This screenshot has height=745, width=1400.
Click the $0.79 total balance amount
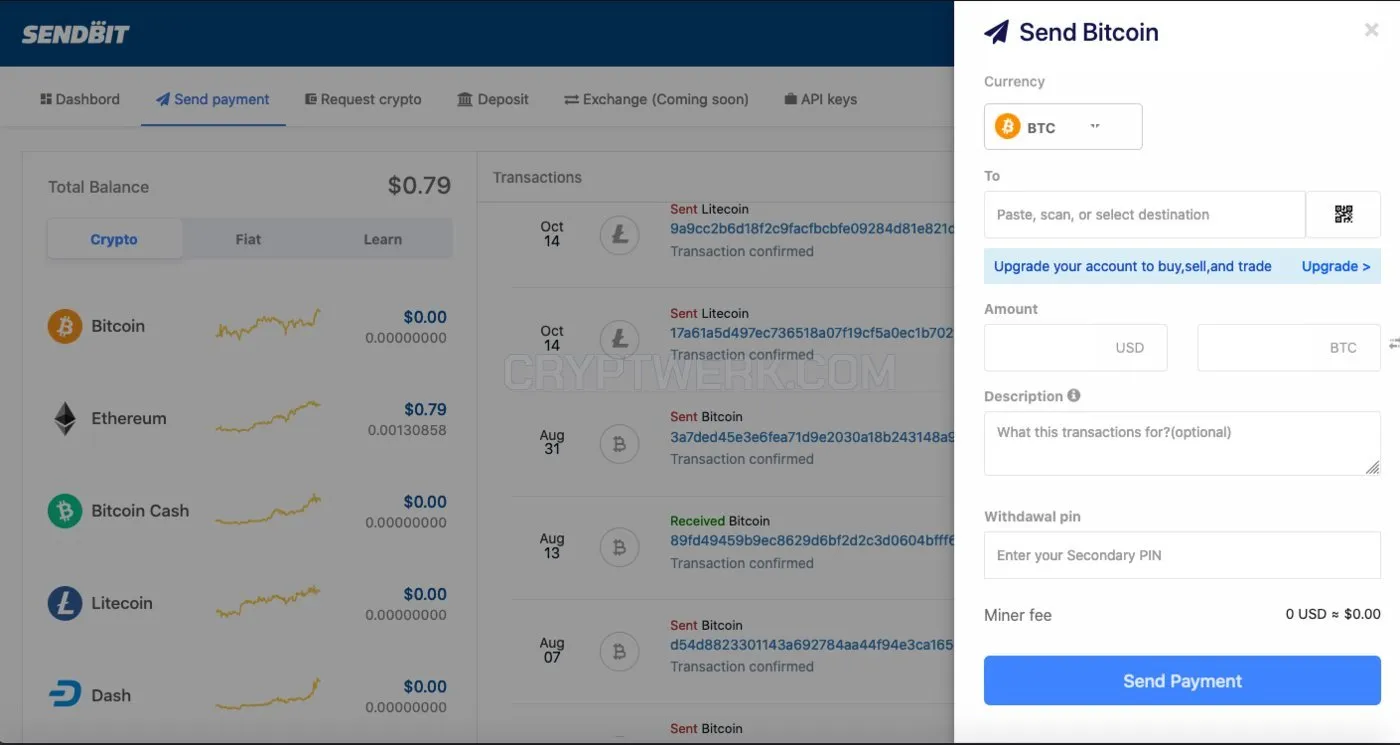(x=419, y=185)
